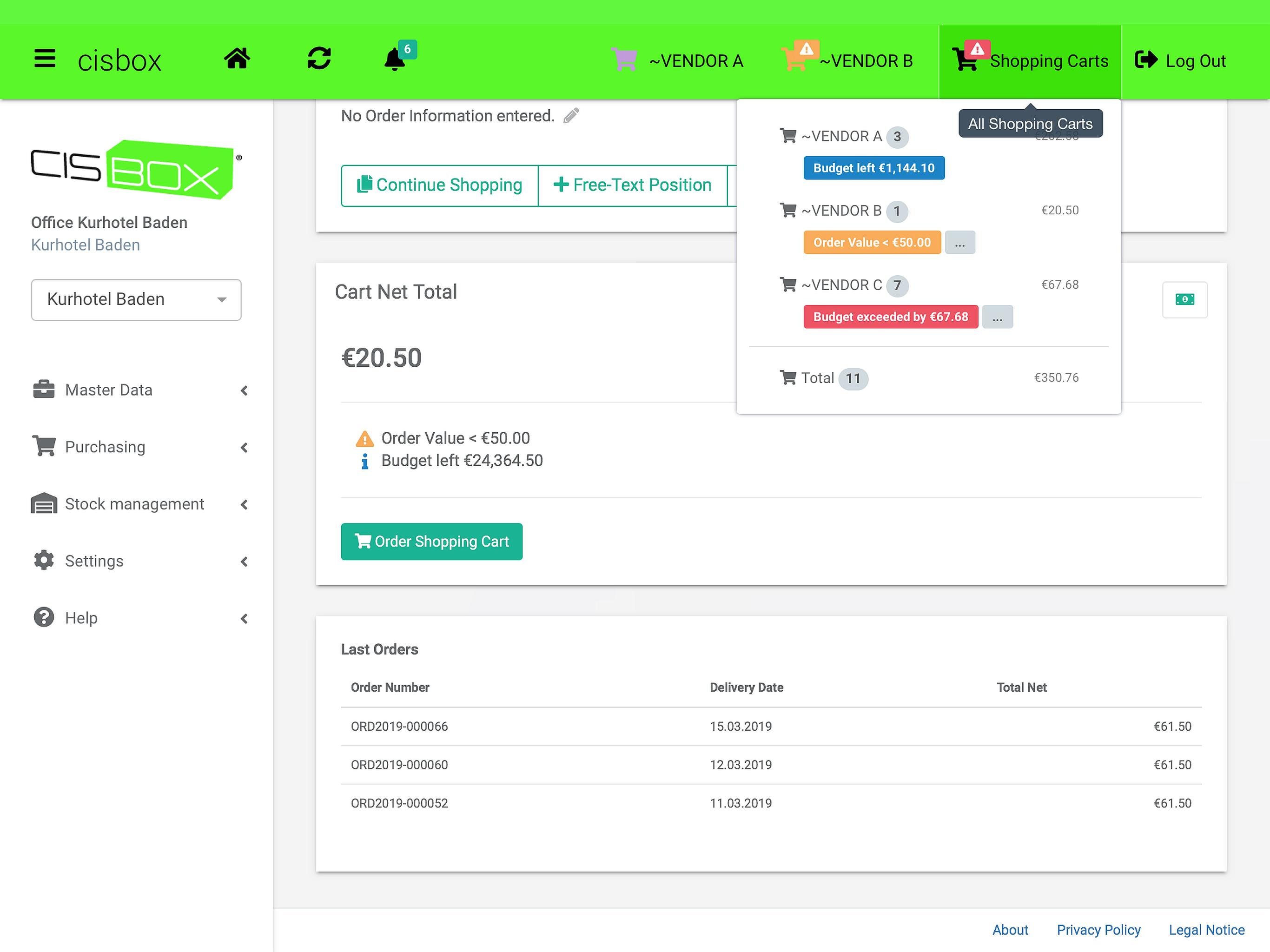Open the Kurhotel Baden dropdown
The height and width of the screenshot is (952, 1270).
coord(136,299)
